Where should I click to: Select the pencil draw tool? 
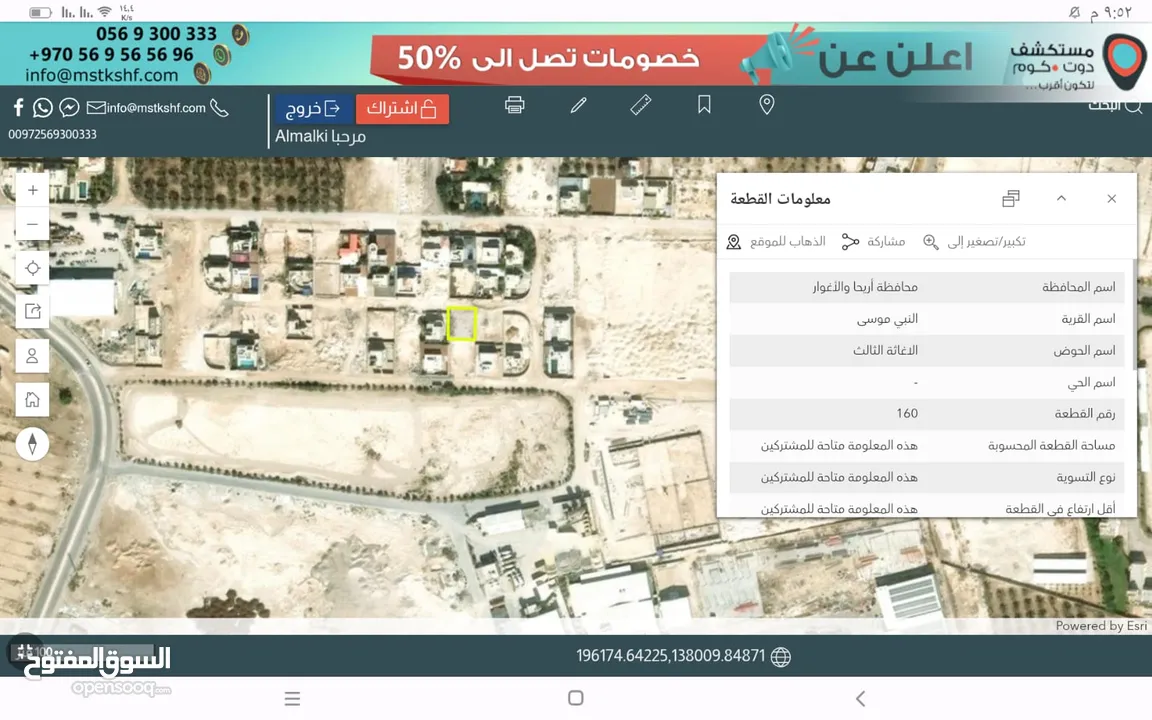click(579, 105)
